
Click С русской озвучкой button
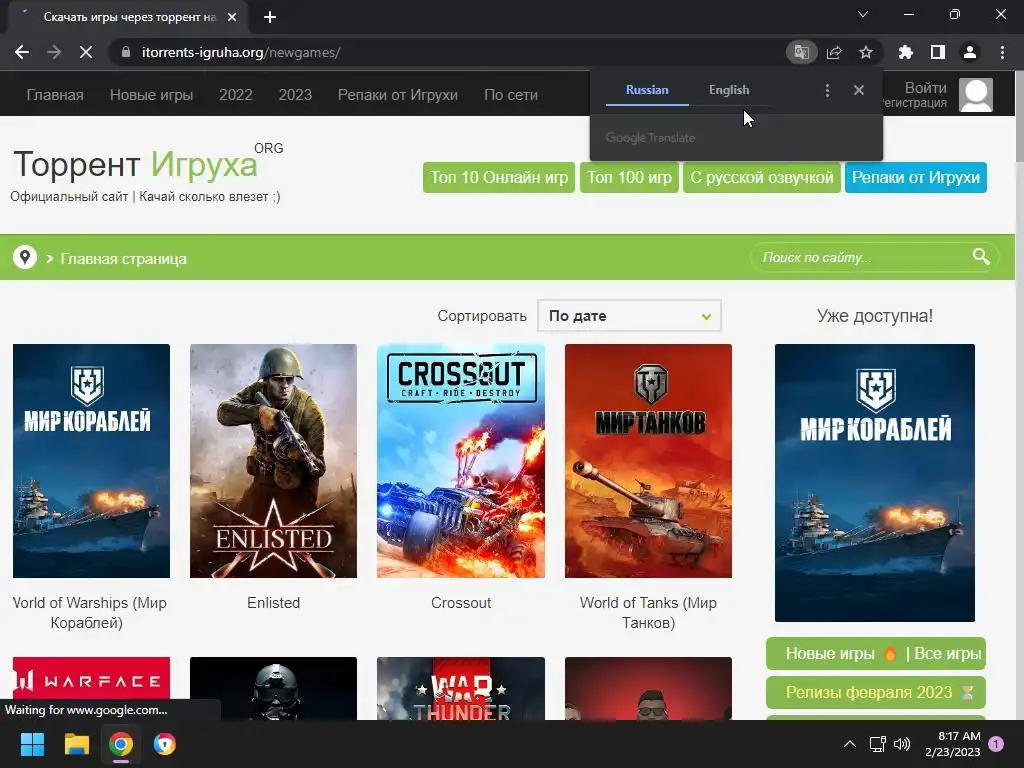click(x=761, y=178)
